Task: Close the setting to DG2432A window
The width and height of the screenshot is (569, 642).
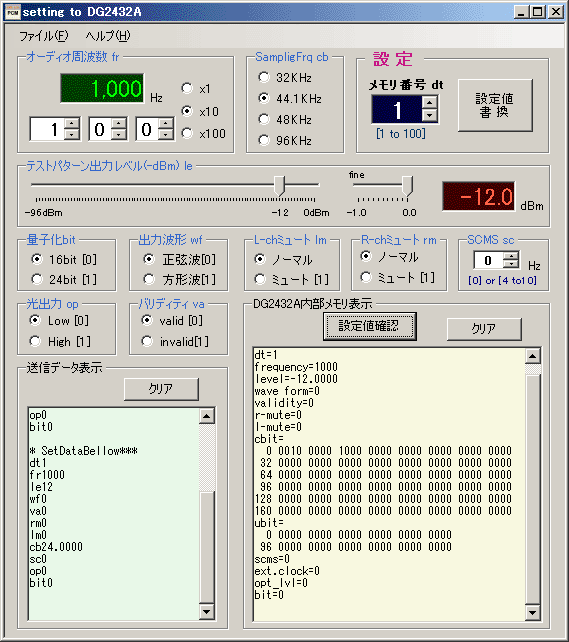Action: click(x=555, y=12)
